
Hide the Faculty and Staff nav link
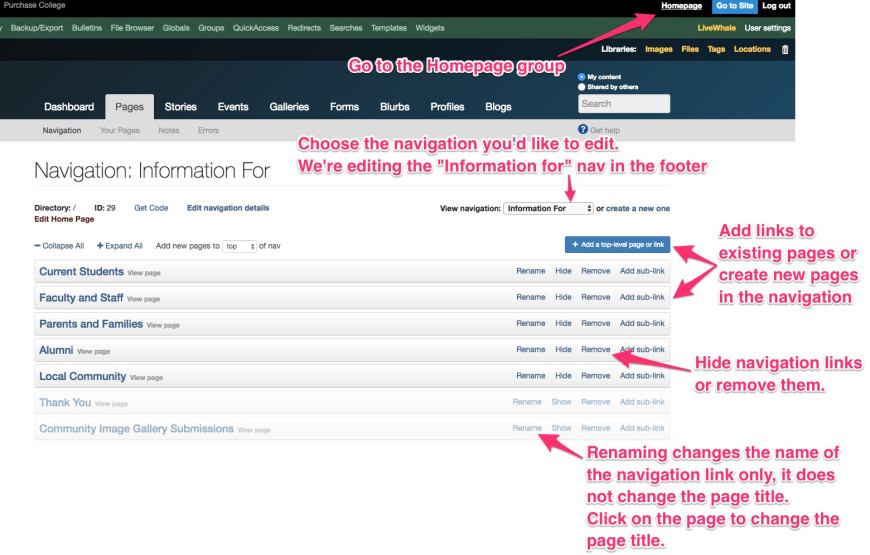click(563, 297)
